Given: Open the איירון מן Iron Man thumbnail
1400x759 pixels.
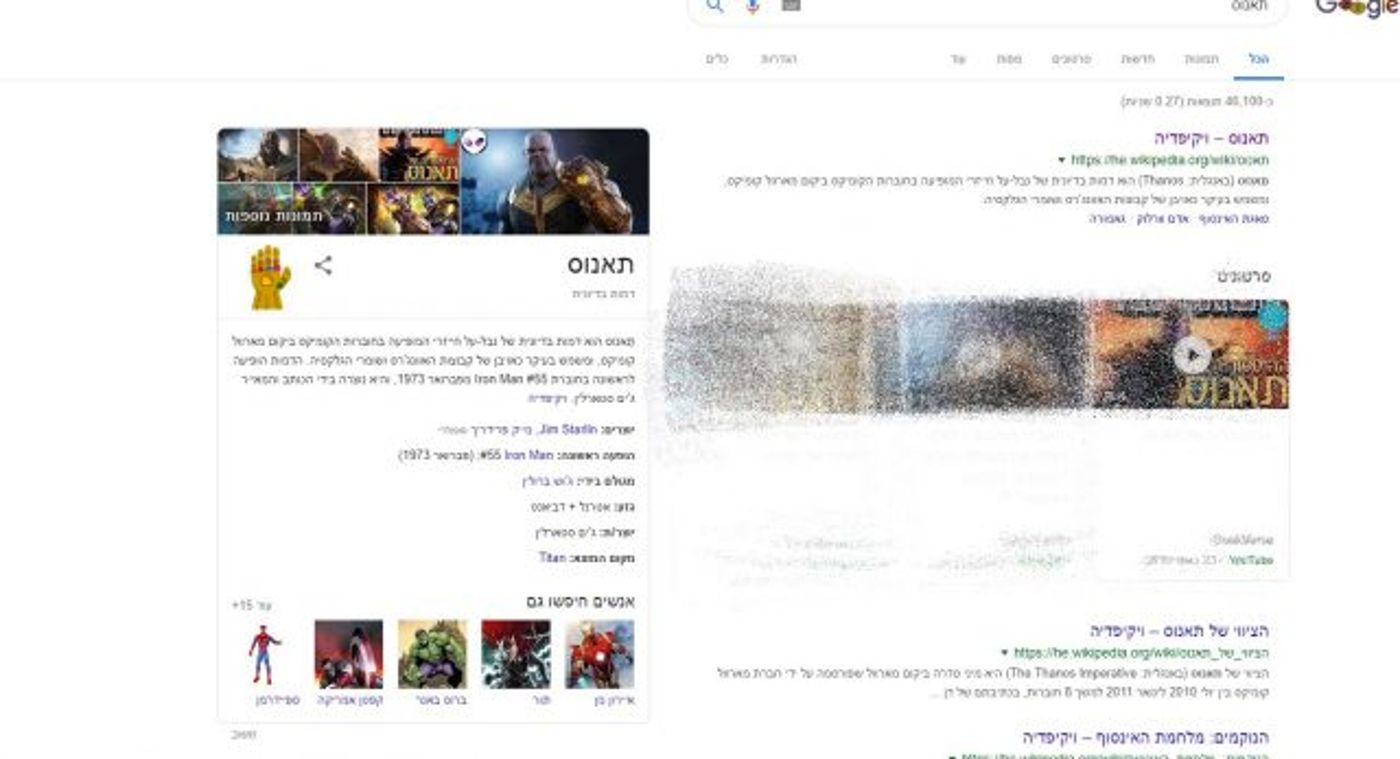Looking at the screenshot, I should [599, 654].
